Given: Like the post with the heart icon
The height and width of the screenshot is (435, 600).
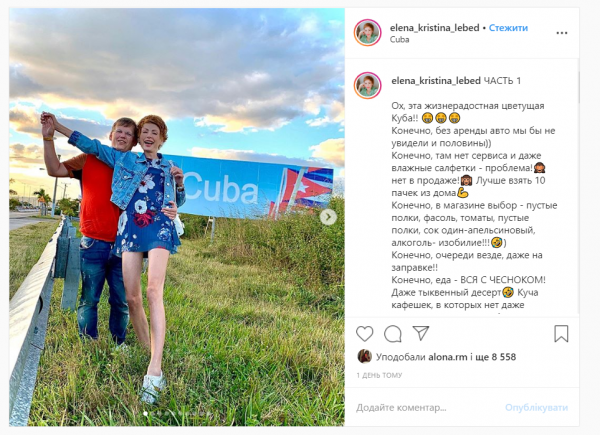Looking at the screenshot, I should 364,334.
